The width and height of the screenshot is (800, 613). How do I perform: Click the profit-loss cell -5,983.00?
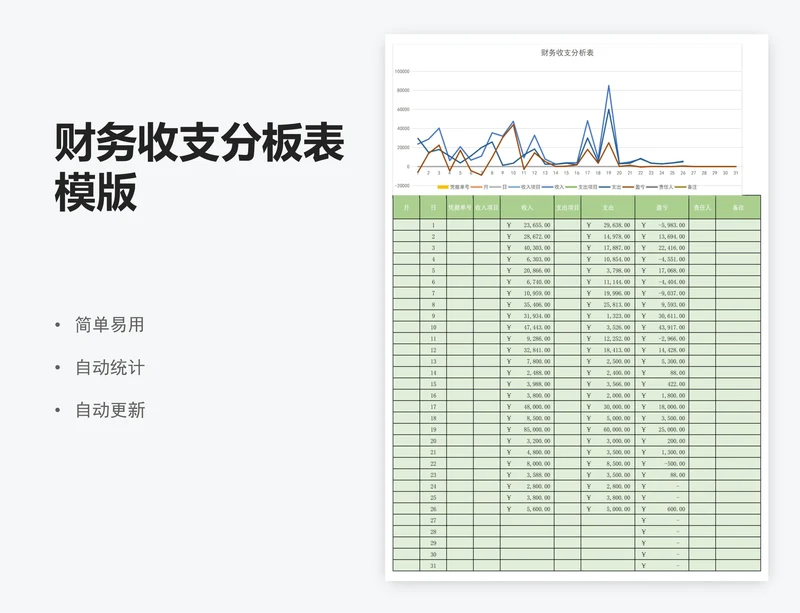coord(662,225)
